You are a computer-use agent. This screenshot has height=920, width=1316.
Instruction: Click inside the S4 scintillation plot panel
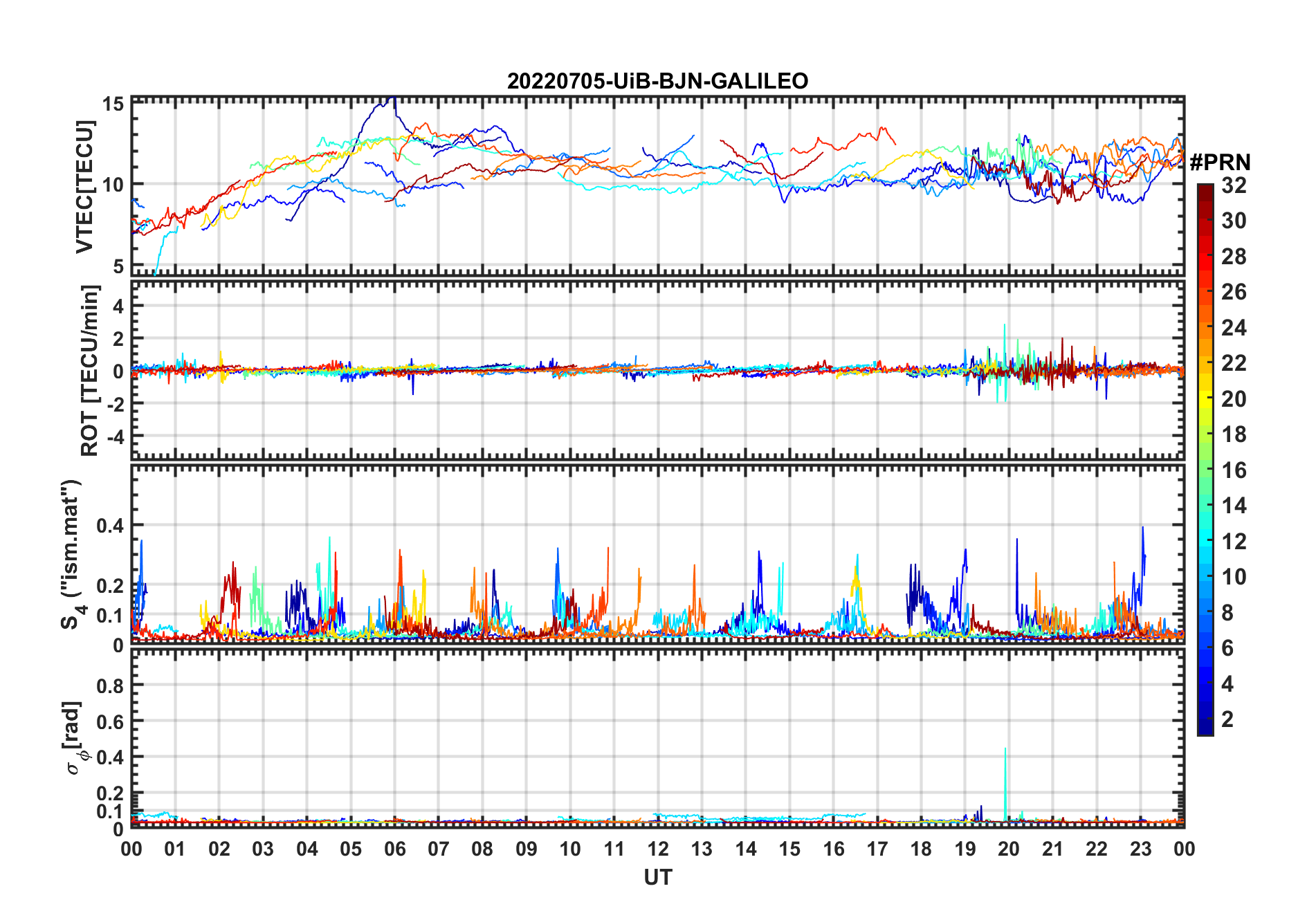click(x=657, y=553)
